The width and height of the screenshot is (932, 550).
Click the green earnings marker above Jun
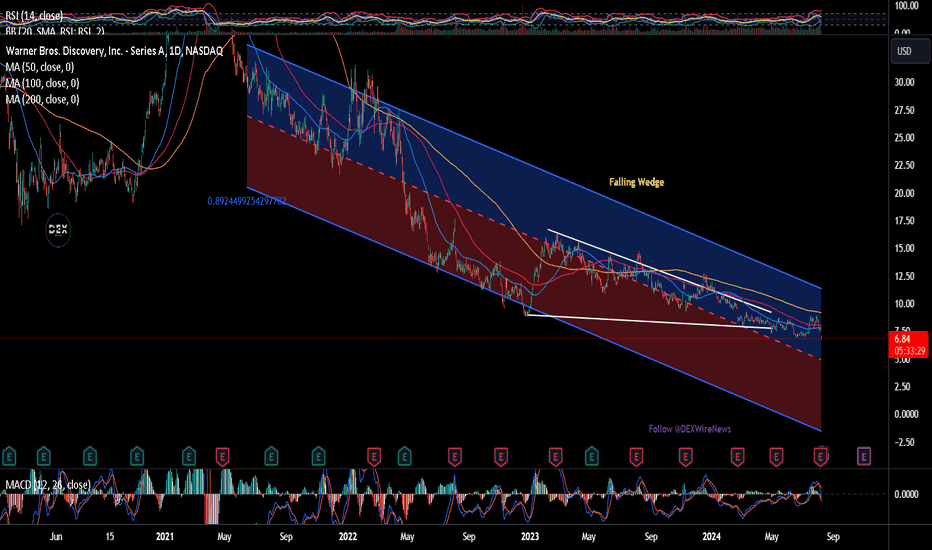pyautogui.click(x=43, y=456)
